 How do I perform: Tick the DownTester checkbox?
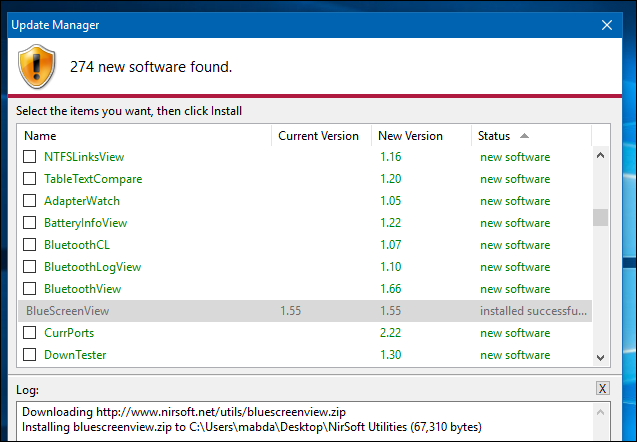29,354
